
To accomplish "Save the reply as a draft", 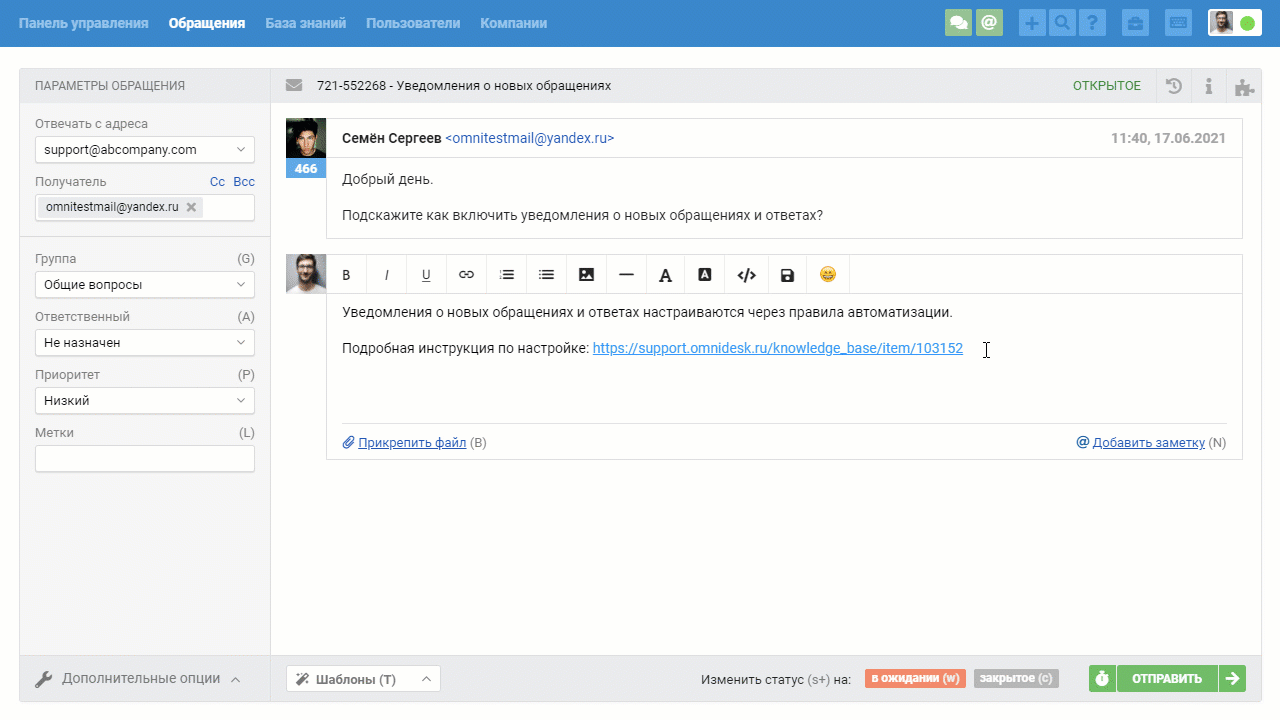I will point(787,274).
